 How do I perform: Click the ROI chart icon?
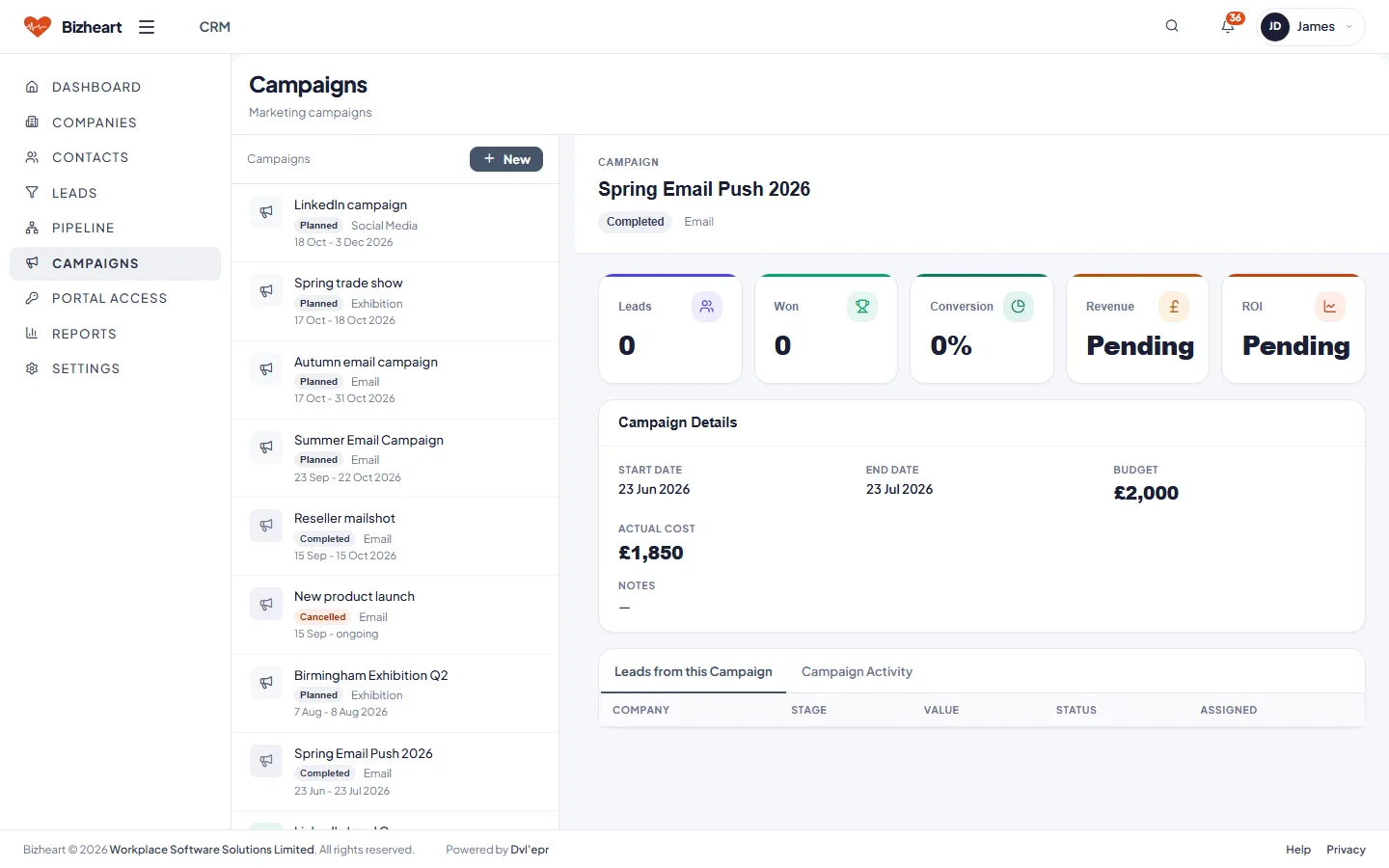(x=1330, y=307)
